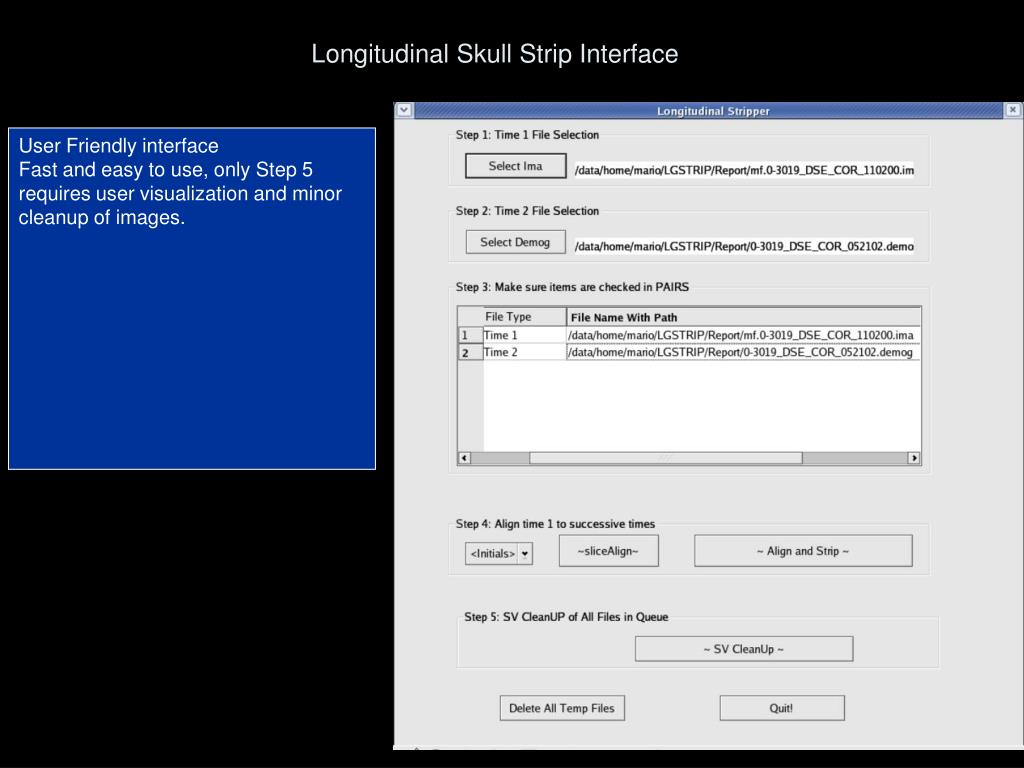
Task: Click the horizontal scrollbar thumb in file table
Action: 665,458
